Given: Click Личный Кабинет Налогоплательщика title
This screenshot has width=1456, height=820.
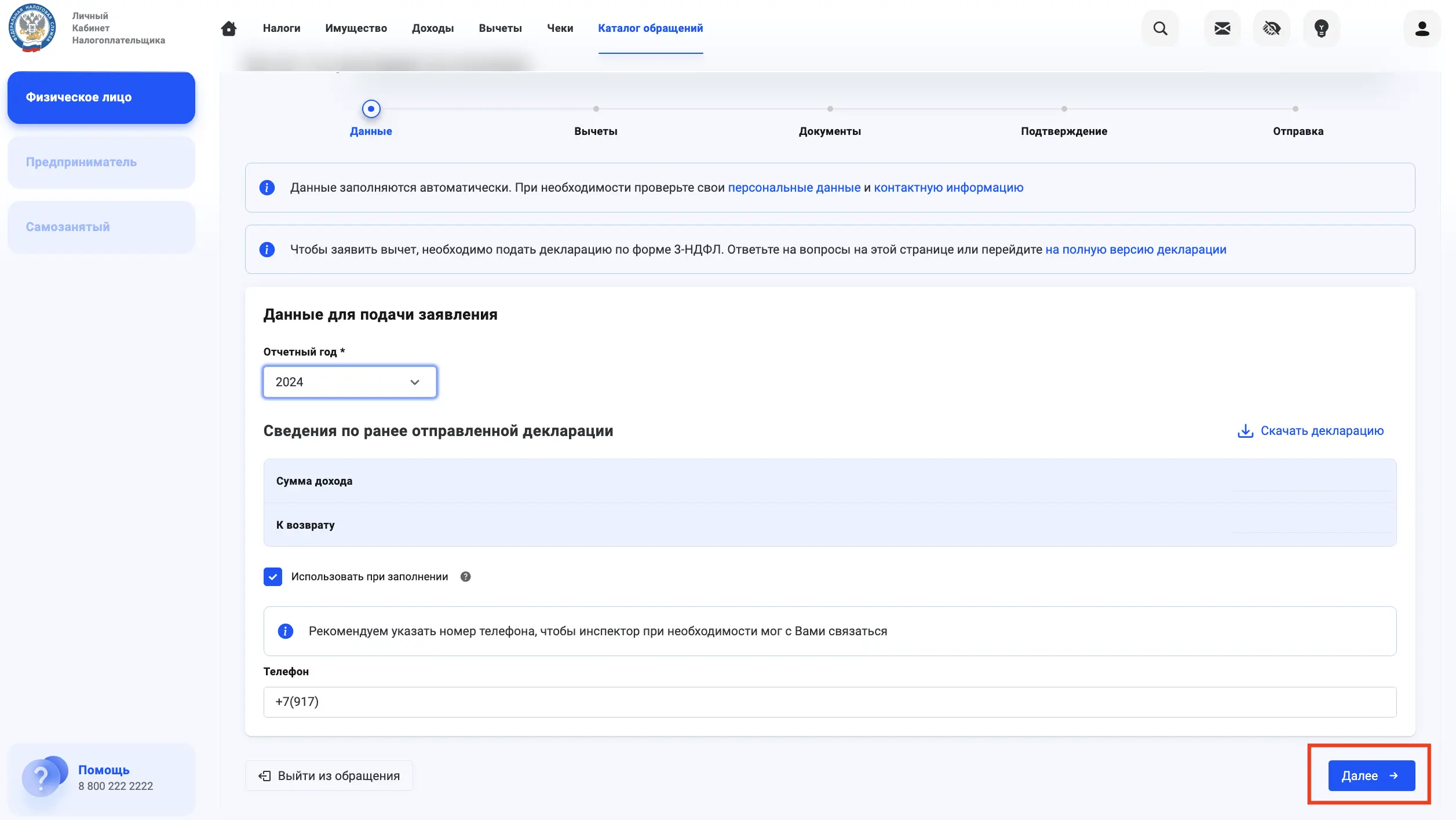Looking at the screenshot, I should pos(118,28).
